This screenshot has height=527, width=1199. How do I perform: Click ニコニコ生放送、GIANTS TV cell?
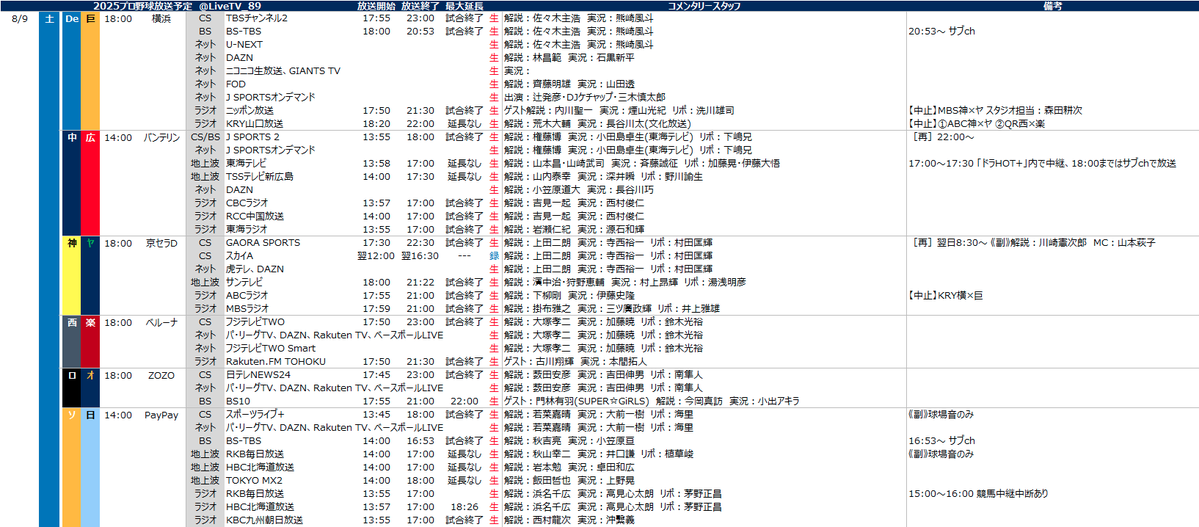pyautogui.click(x=282, y=70)
